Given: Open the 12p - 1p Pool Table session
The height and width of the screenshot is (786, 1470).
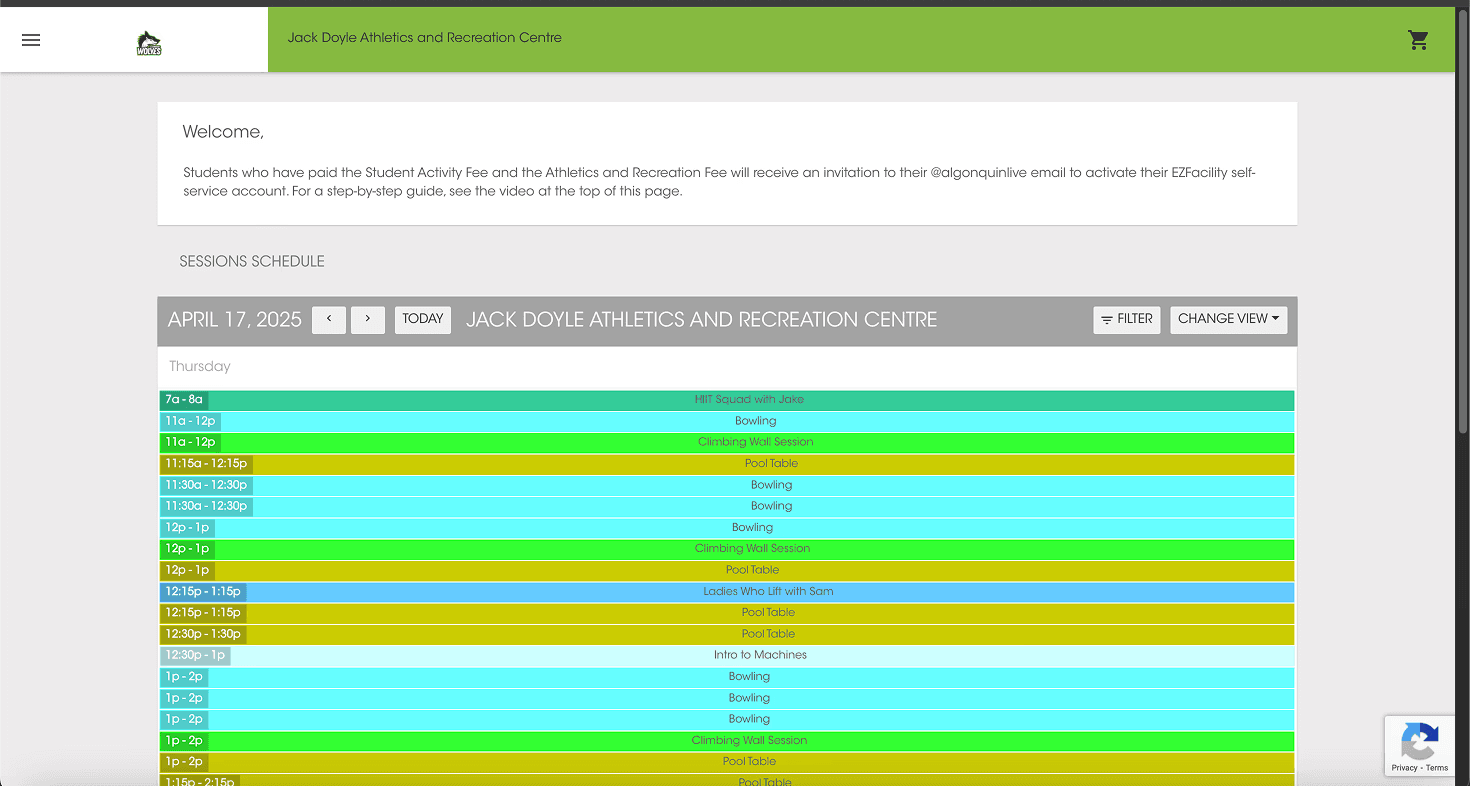Looking at the screenshot, I should click(x=727, y=570).
